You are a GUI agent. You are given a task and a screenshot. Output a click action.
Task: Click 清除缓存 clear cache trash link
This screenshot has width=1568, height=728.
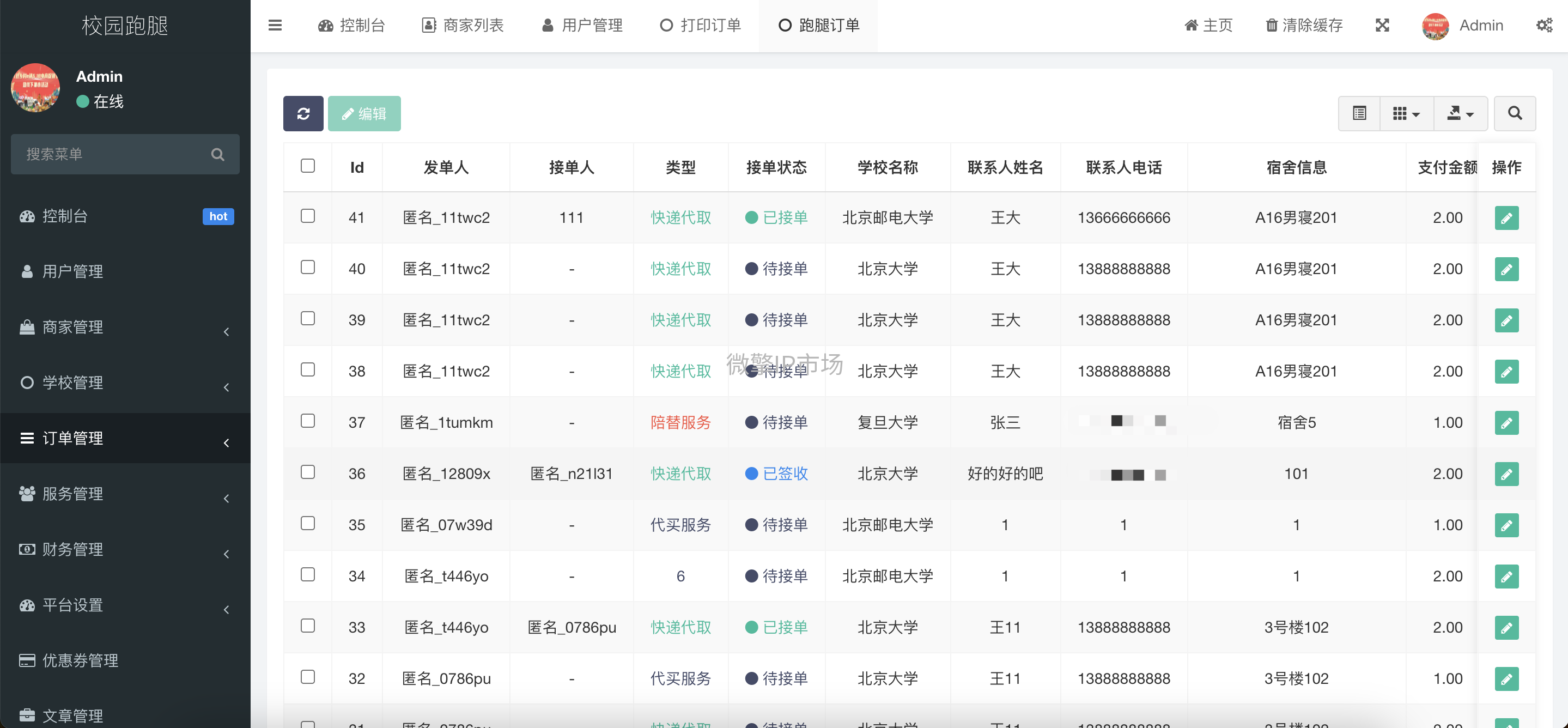(1304, 25)
